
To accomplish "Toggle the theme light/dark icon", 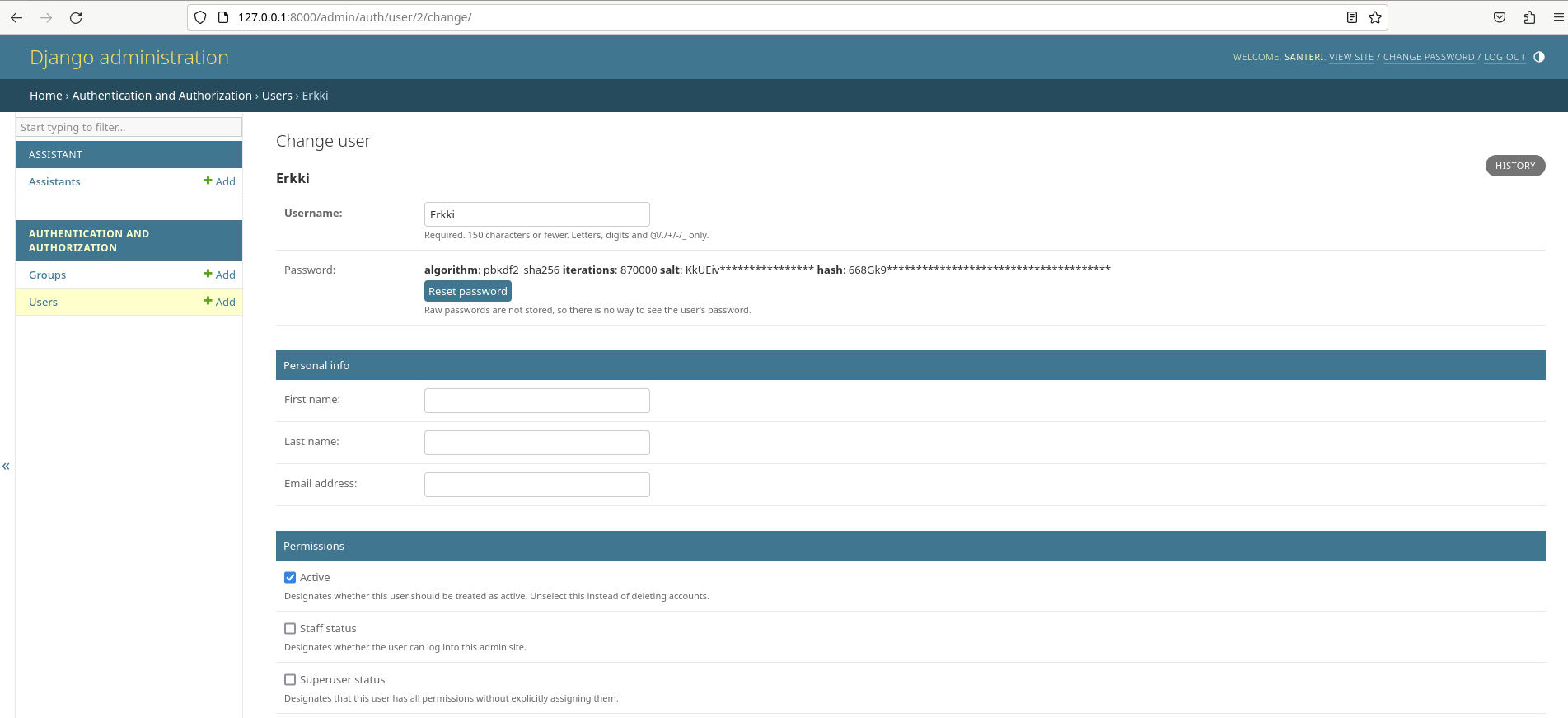I will [1539, 57].
